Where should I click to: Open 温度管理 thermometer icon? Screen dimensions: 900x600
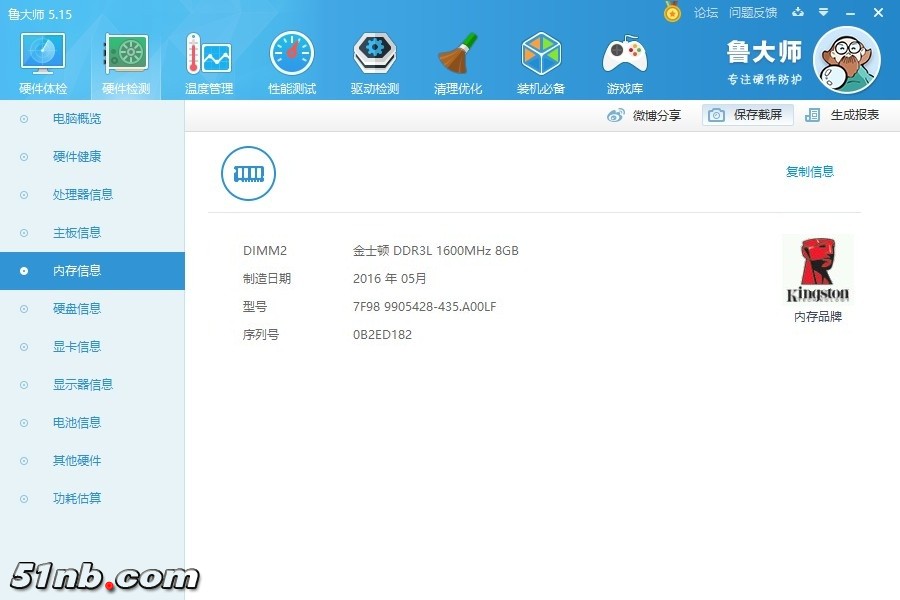209,55
